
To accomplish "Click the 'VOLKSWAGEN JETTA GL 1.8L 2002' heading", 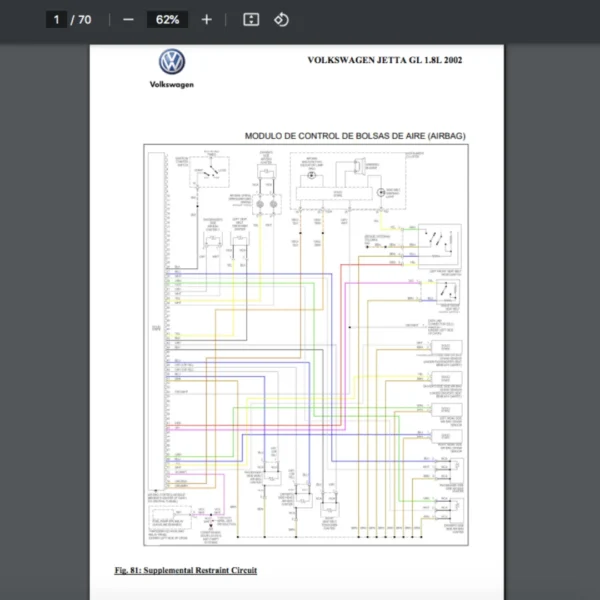I will tap(385, 60).
